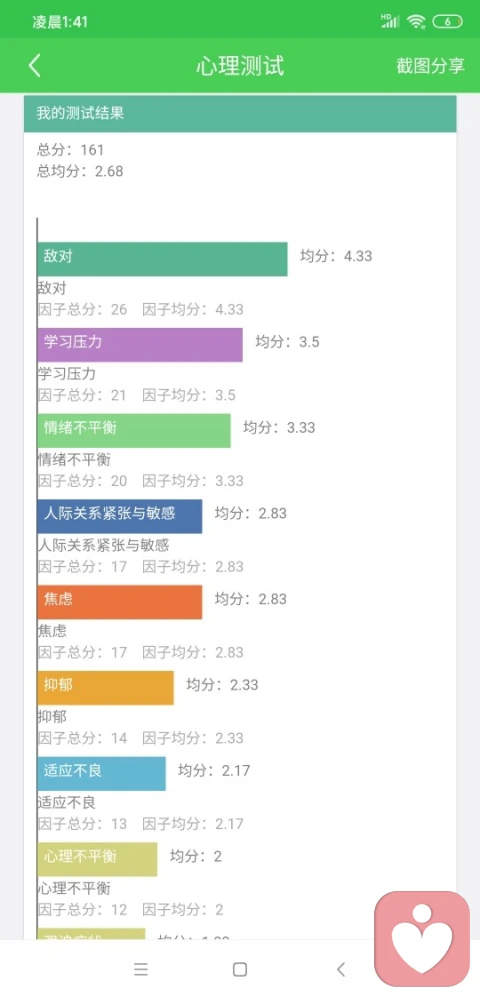Open the pink heart floating icon
Screen dimensions: 480x997
click(422, 939)
